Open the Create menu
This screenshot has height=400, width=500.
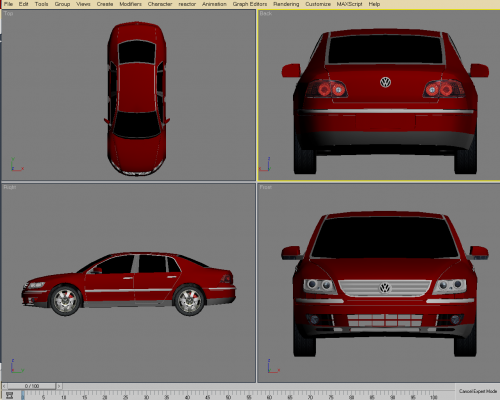pos(105,4)
